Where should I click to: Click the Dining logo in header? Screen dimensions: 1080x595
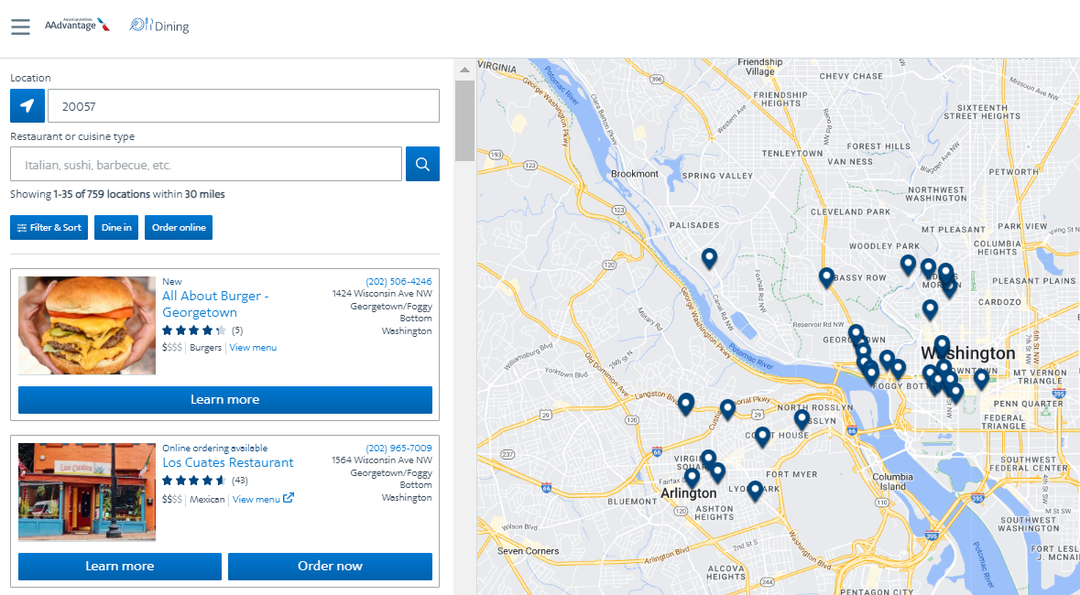click(159, 26)
